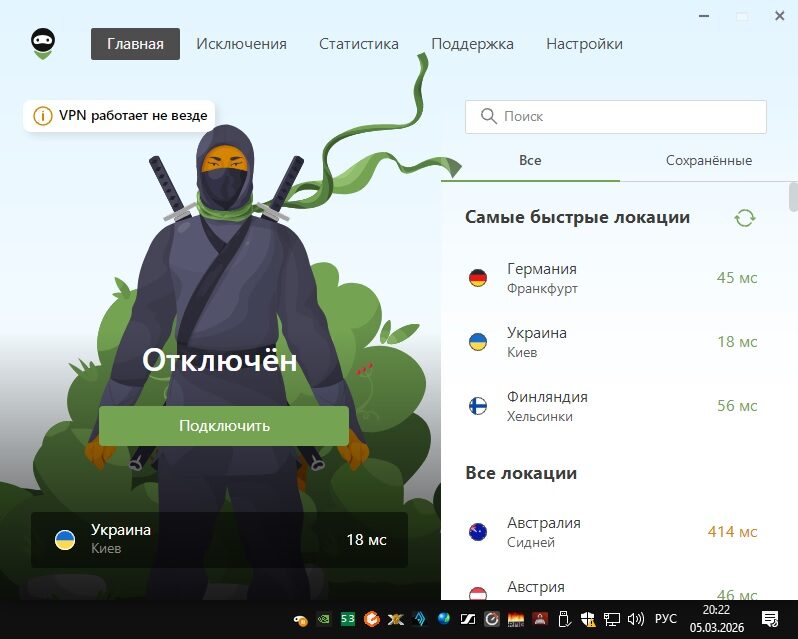Click the ninja app logo icon
Image resolution: width=798 pixels, height=639 pixels.
click(x=43, y=44)
